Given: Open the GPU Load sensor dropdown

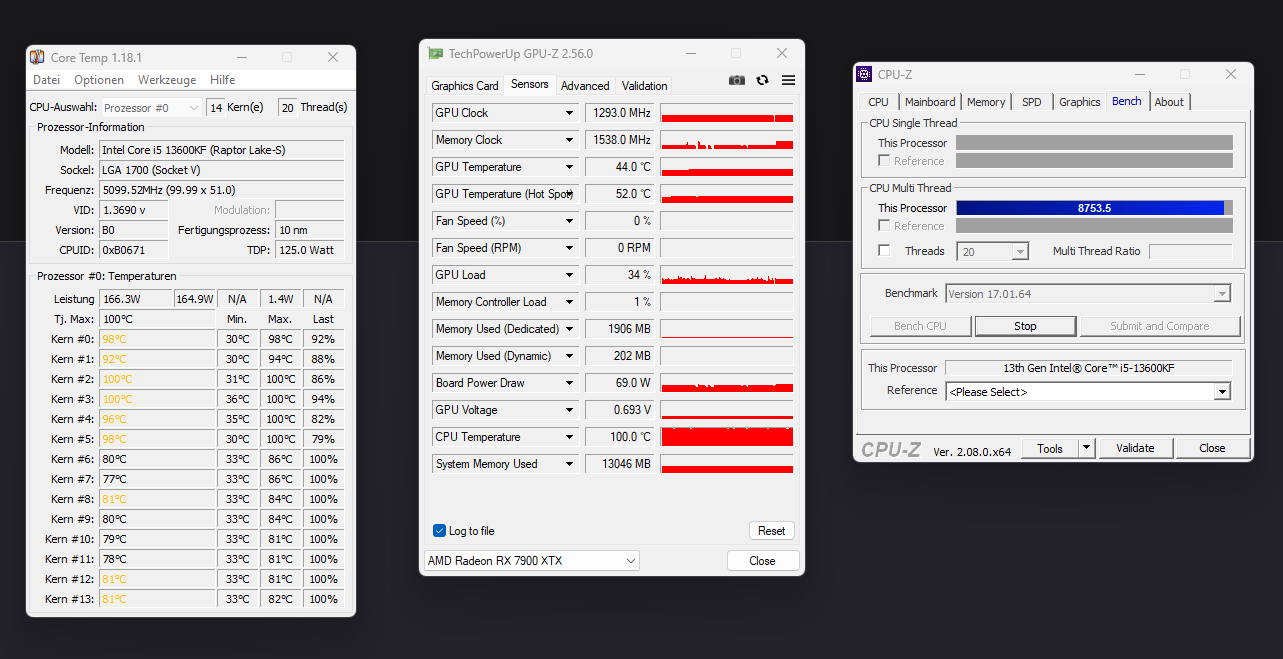Looking at the screenshot, I should [x=570, y=275].
